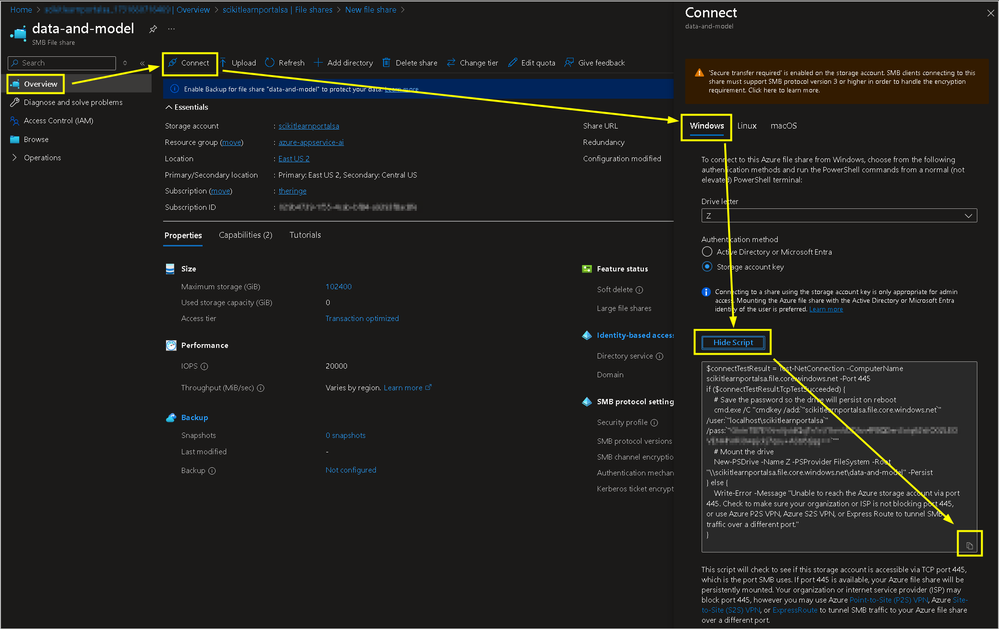
Task: Open the azure-appservice-ai resource group link
Action: [x=311, y=143]
